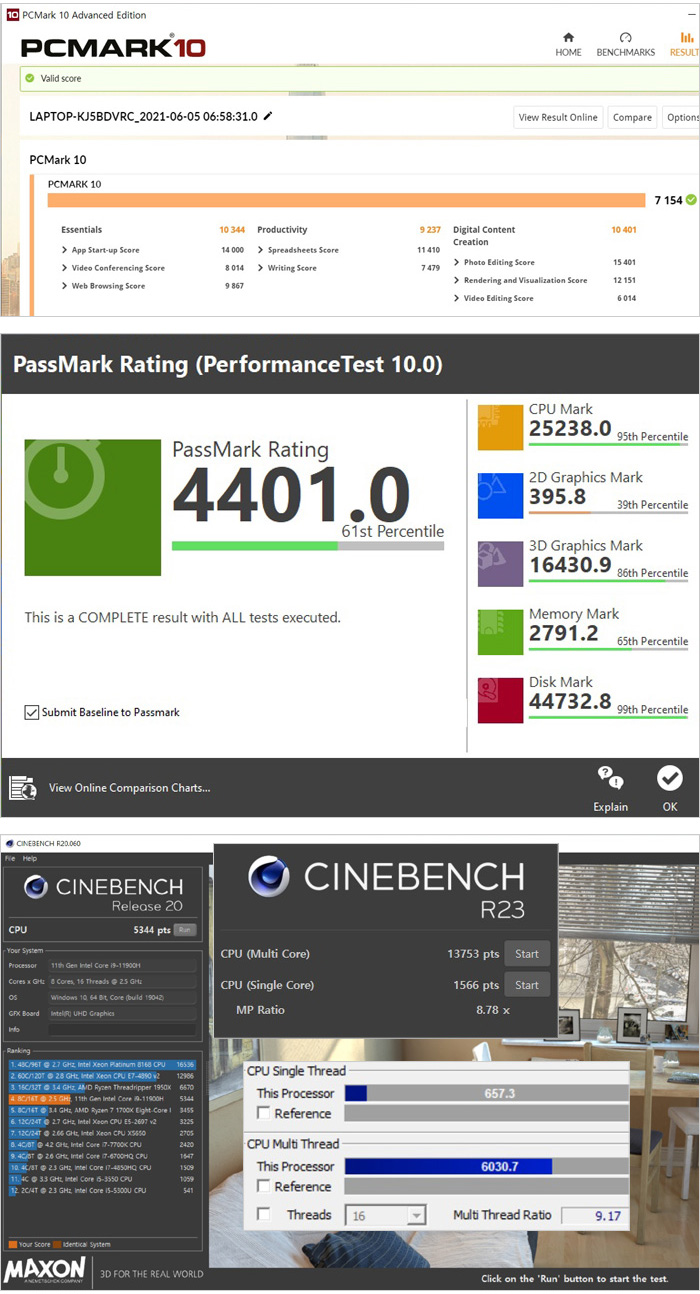700x1294 pixels.
Task: Open the Threads count dropdown showing 16
Action: (x=385, y=1215)
